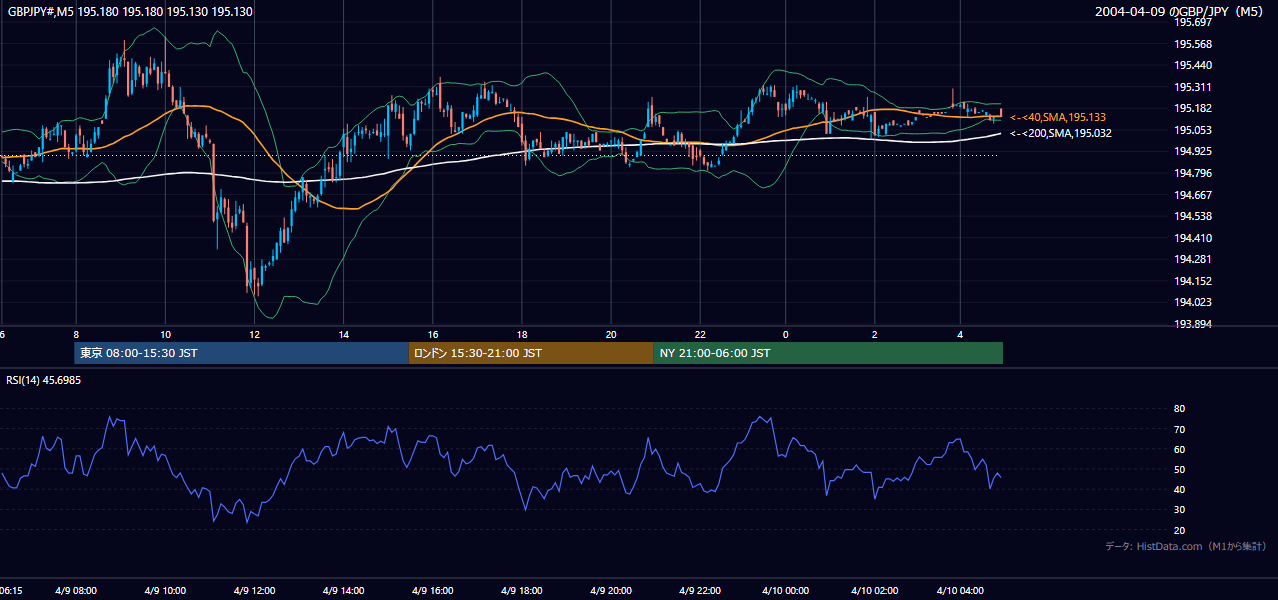Click hour tick 14 under price chart
This screenshot has height=600, width=1278.
[343, 334]
